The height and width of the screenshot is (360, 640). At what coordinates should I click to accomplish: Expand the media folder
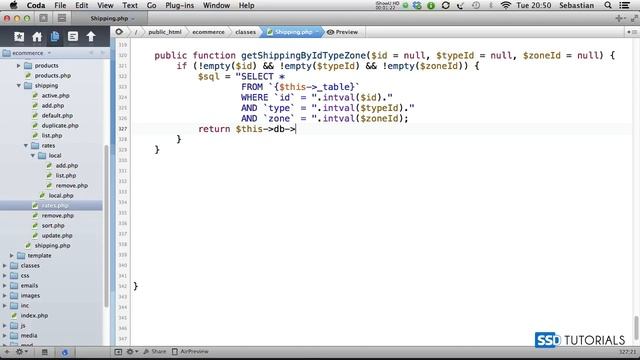(4, 336)
